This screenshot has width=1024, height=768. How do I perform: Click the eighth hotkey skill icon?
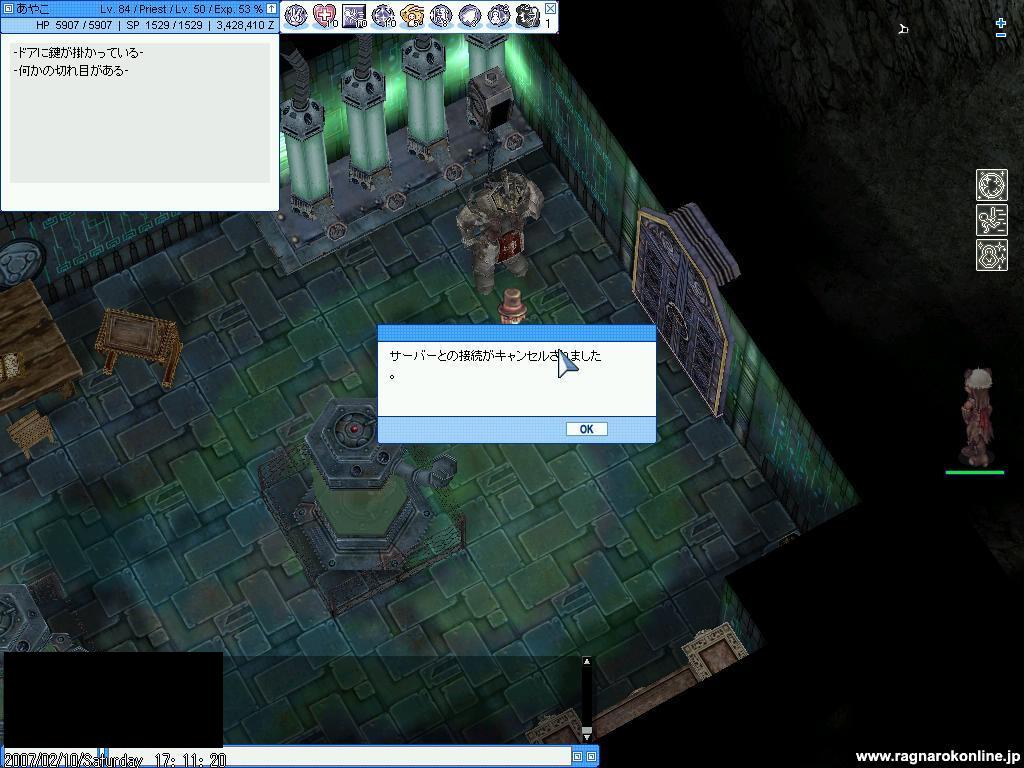click(498, 16)
